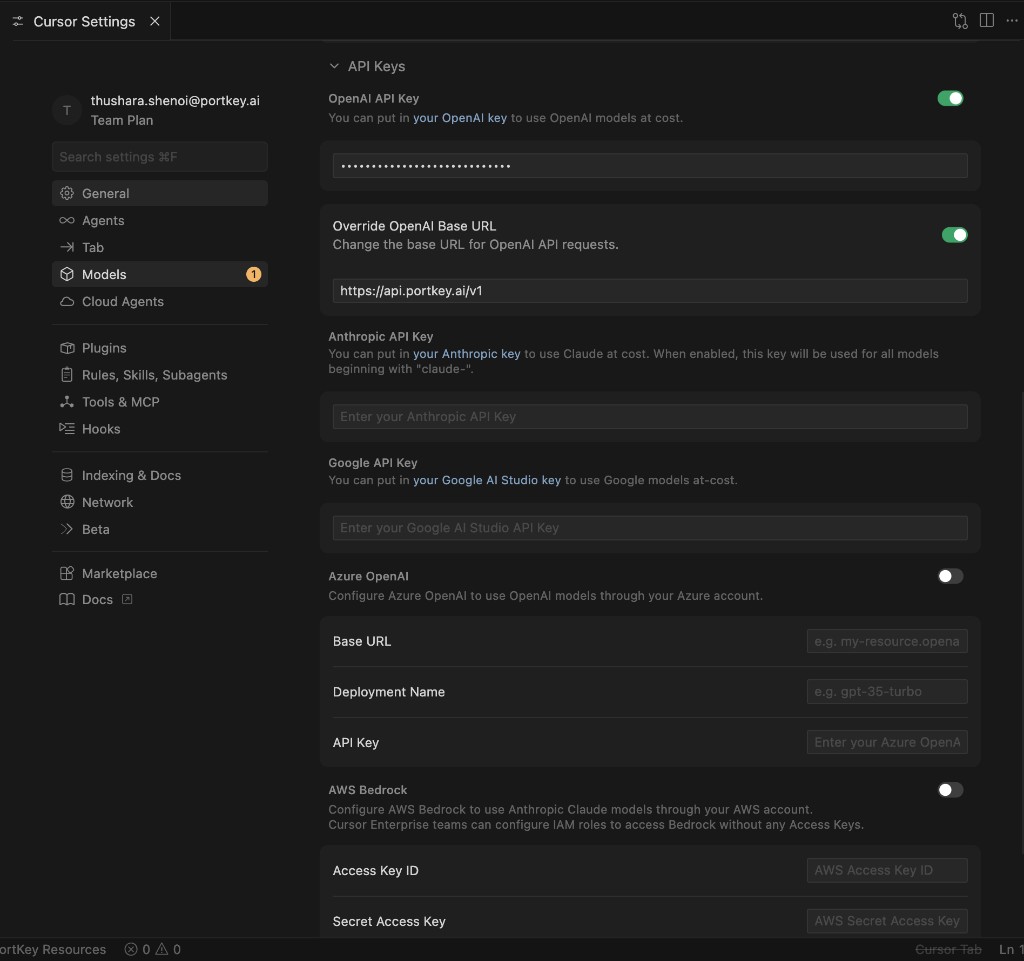Click PortKey Resources in status bar
Image resolution: width=1024 pixels, height=961 pixels.
(53, 949)
